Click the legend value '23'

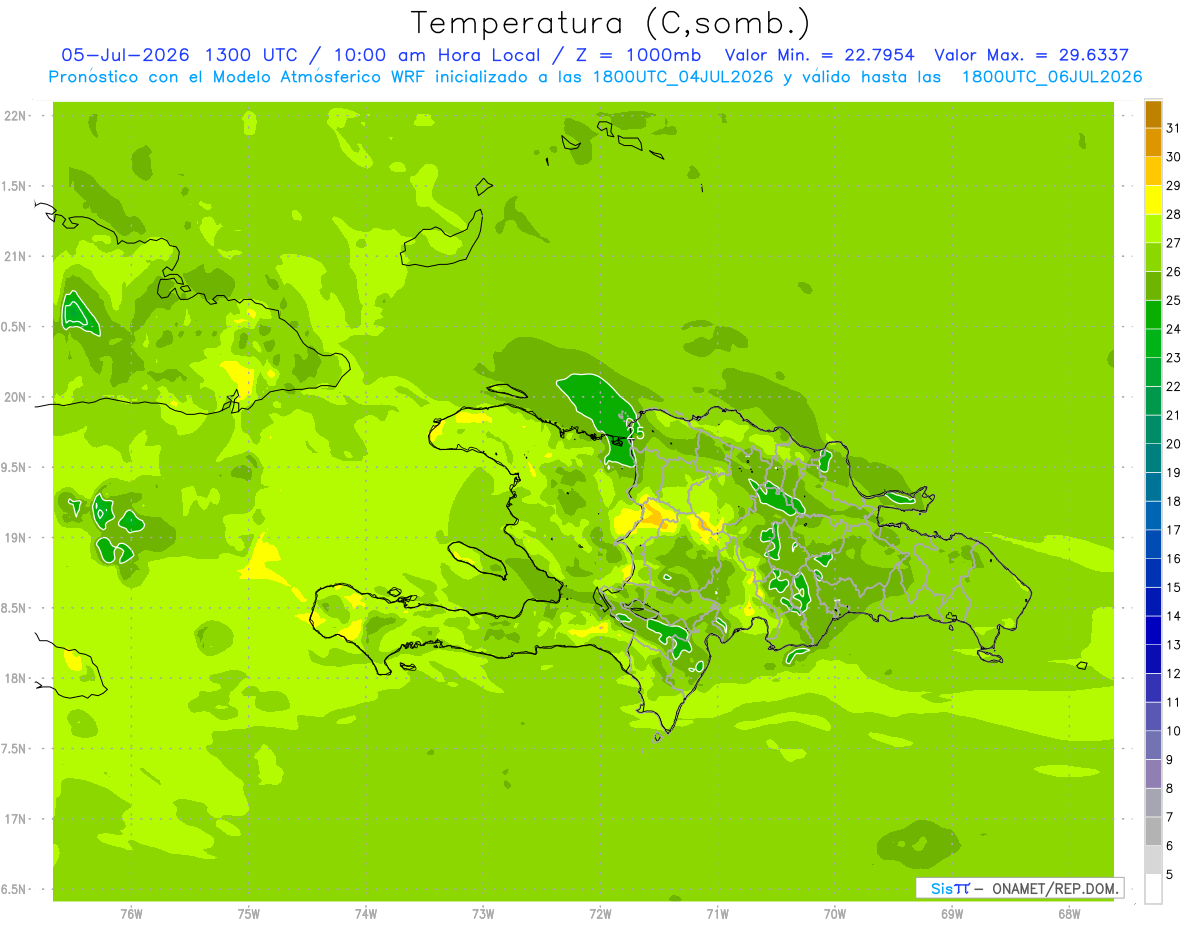[x=1173, y=358]
